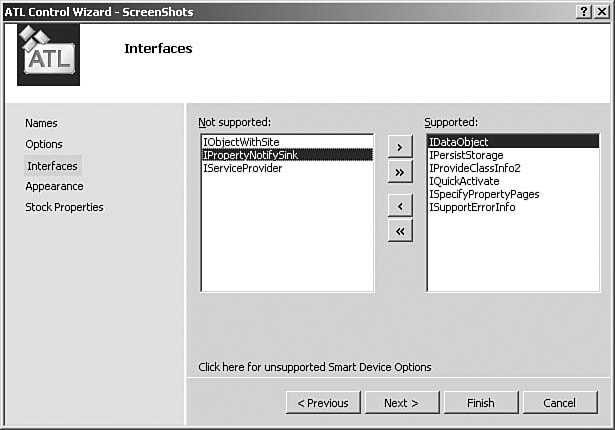Go to the Names page
Viewport: 615px width, 430px height.
41,123
